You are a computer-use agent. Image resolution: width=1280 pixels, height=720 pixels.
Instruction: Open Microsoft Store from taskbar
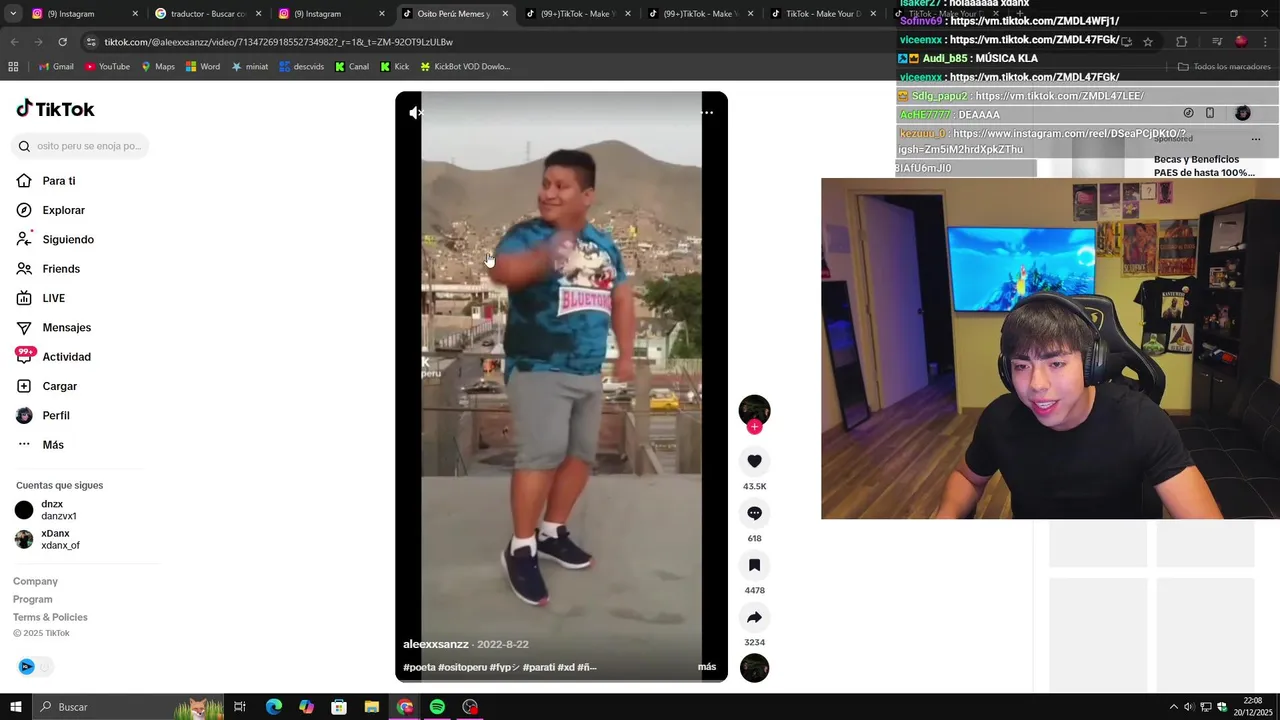(339, 707)
